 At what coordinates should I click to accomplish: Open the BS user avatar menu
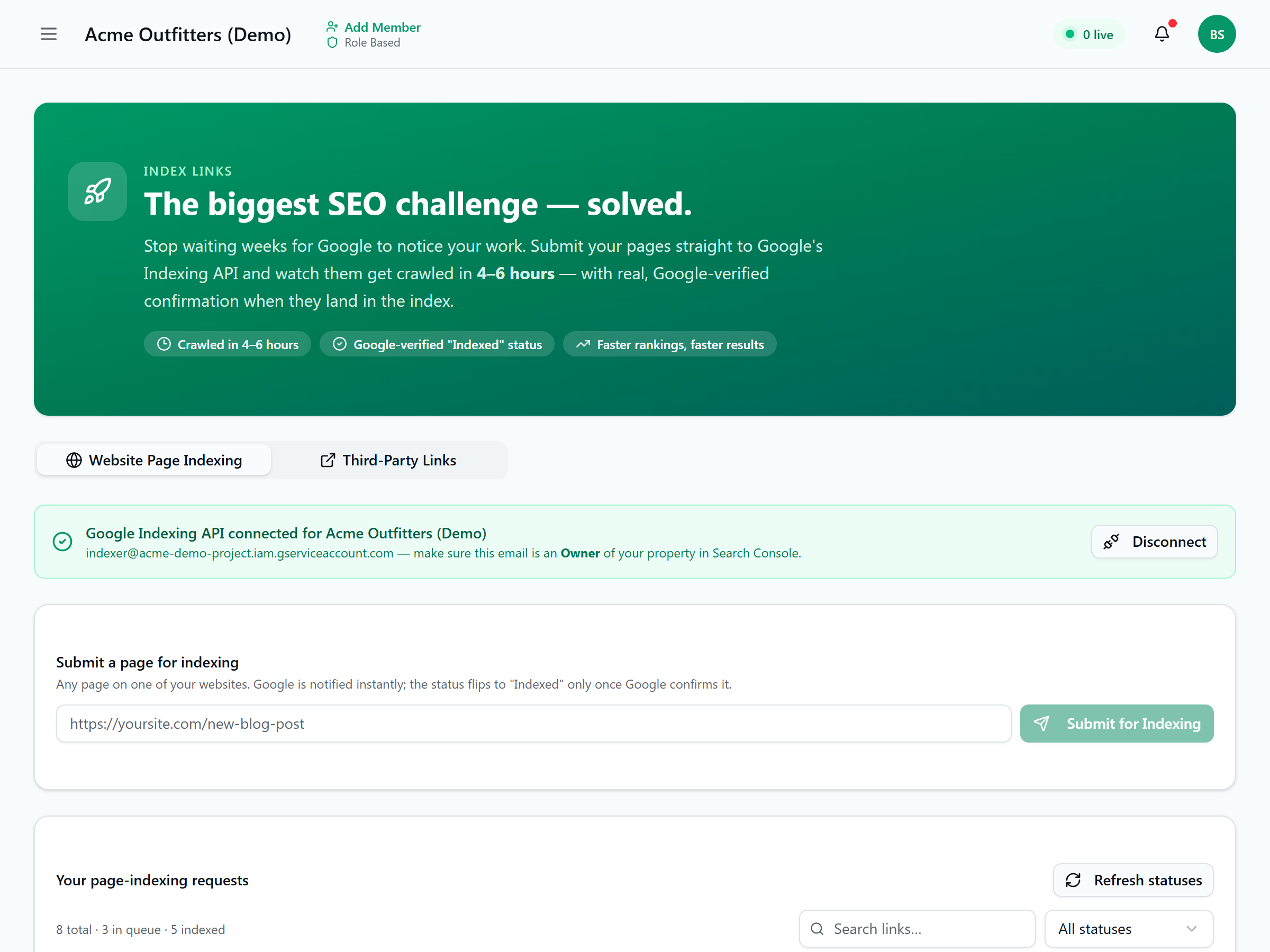pos(1216,34)
